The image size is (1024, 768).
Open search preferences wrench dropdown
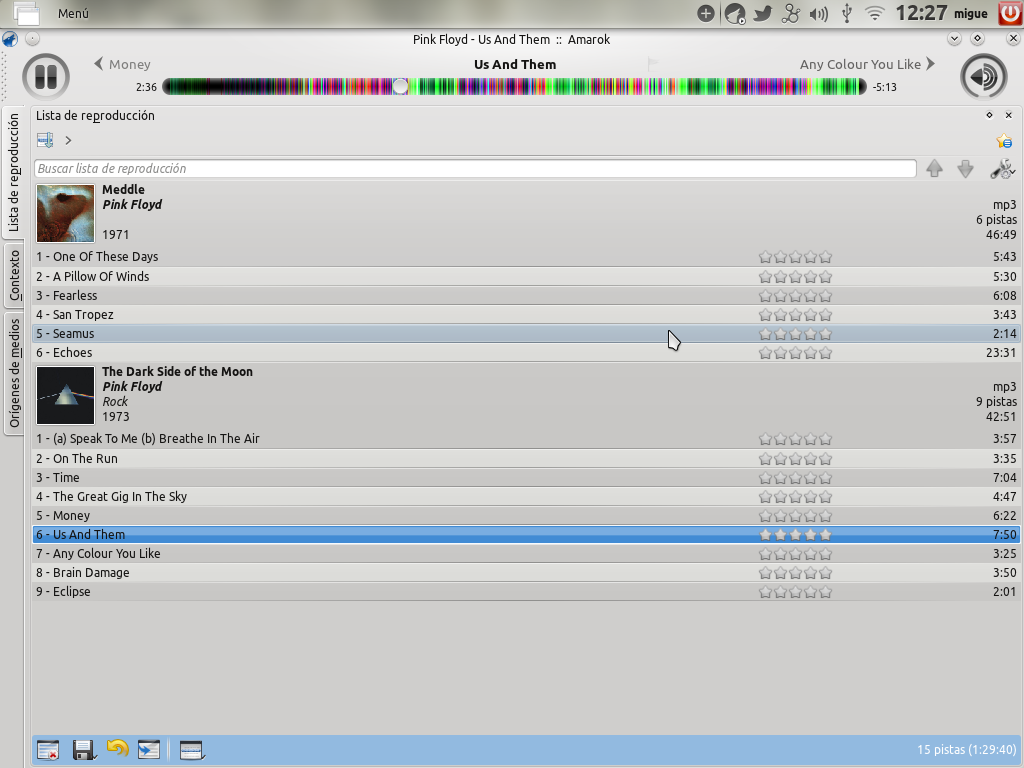coord(1002,168)
